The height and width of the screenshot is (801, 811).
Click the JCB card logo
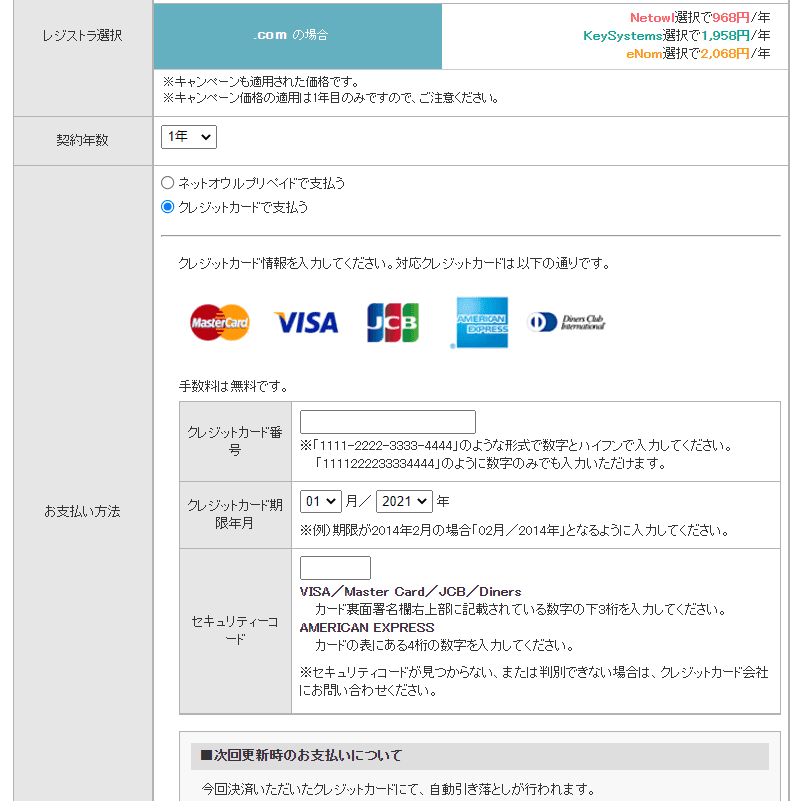coord(393,323)
